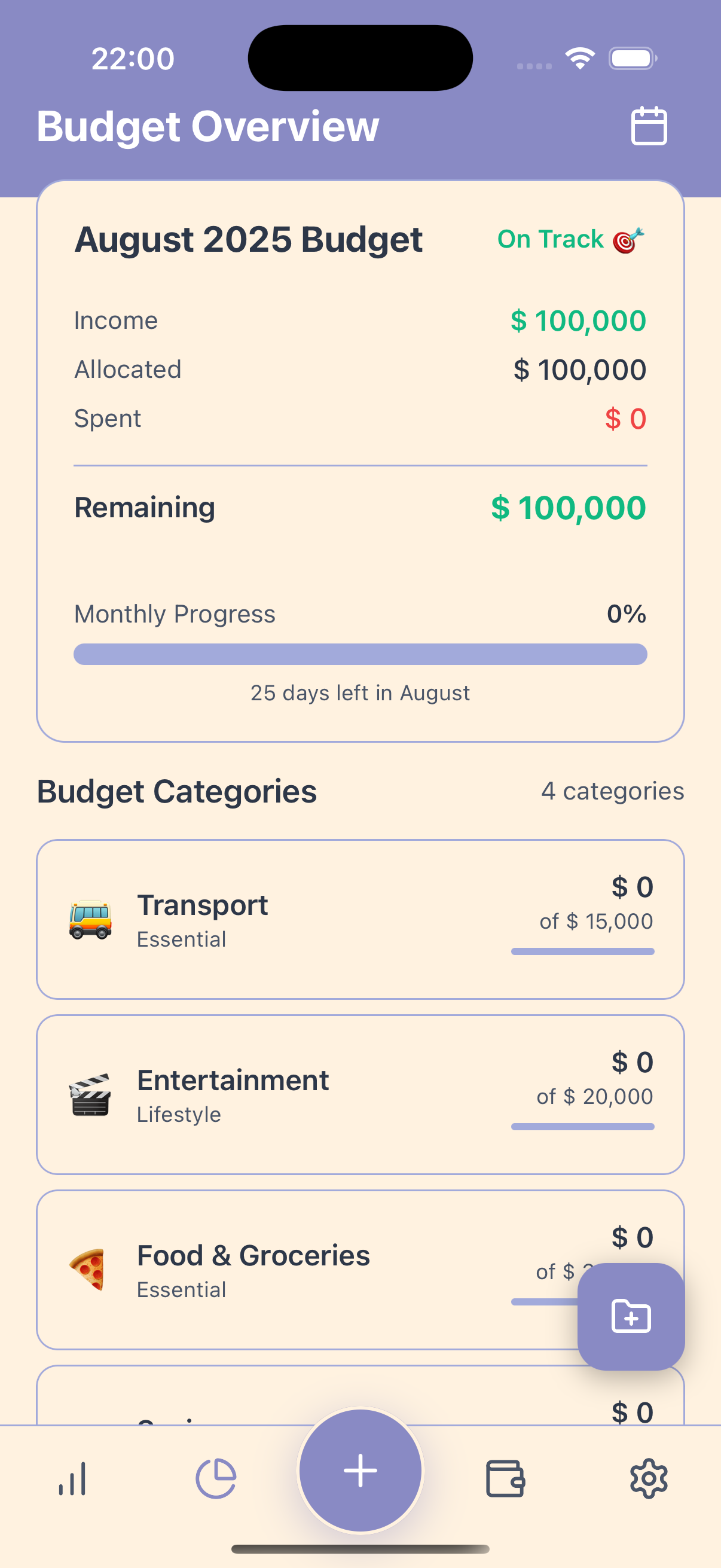This screenshot has height=1568, width=721.
Task: Open the wallet tab
Action: click(505, 1478)
